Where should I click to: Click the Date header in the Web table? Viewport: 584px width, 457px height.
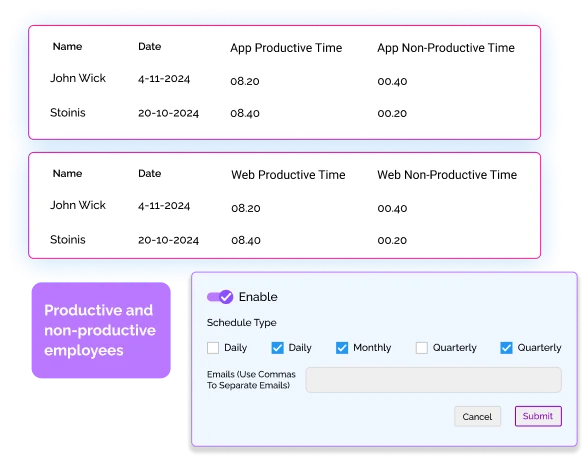pyautogui.click(x=150, y=174)
